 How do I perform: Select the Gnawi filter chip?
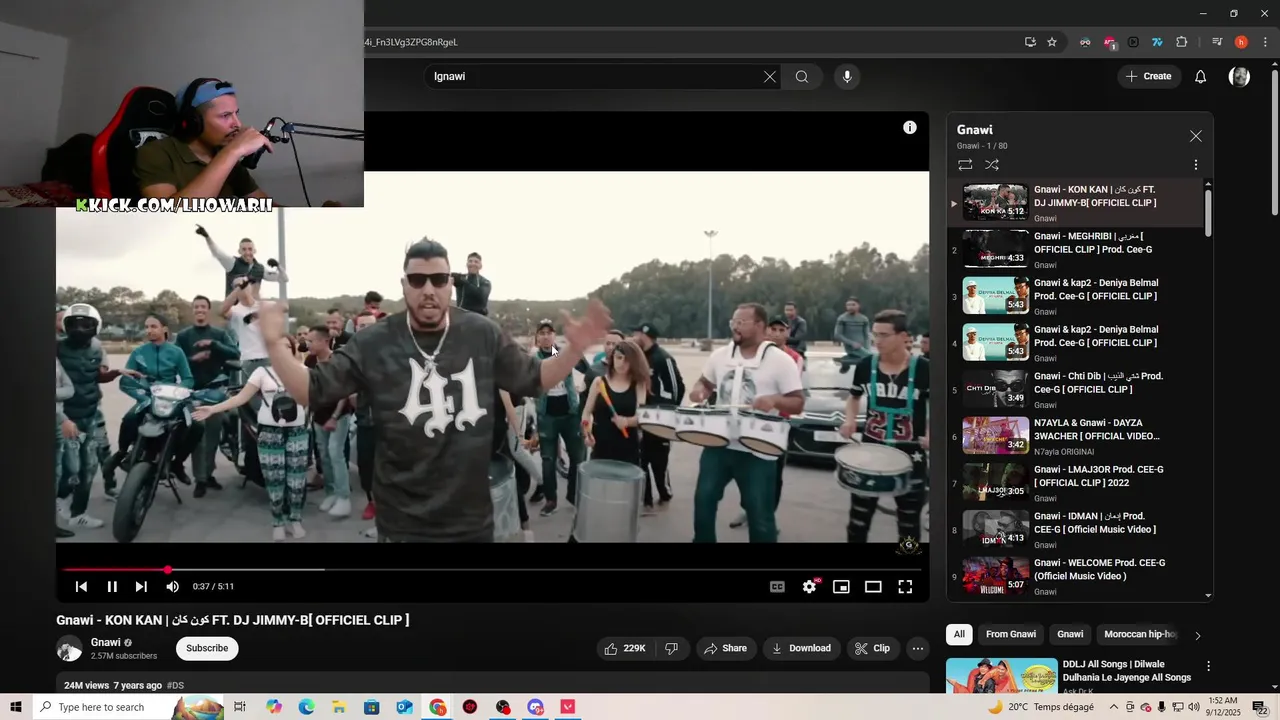pyautogui.click(x=1070, y=634)
